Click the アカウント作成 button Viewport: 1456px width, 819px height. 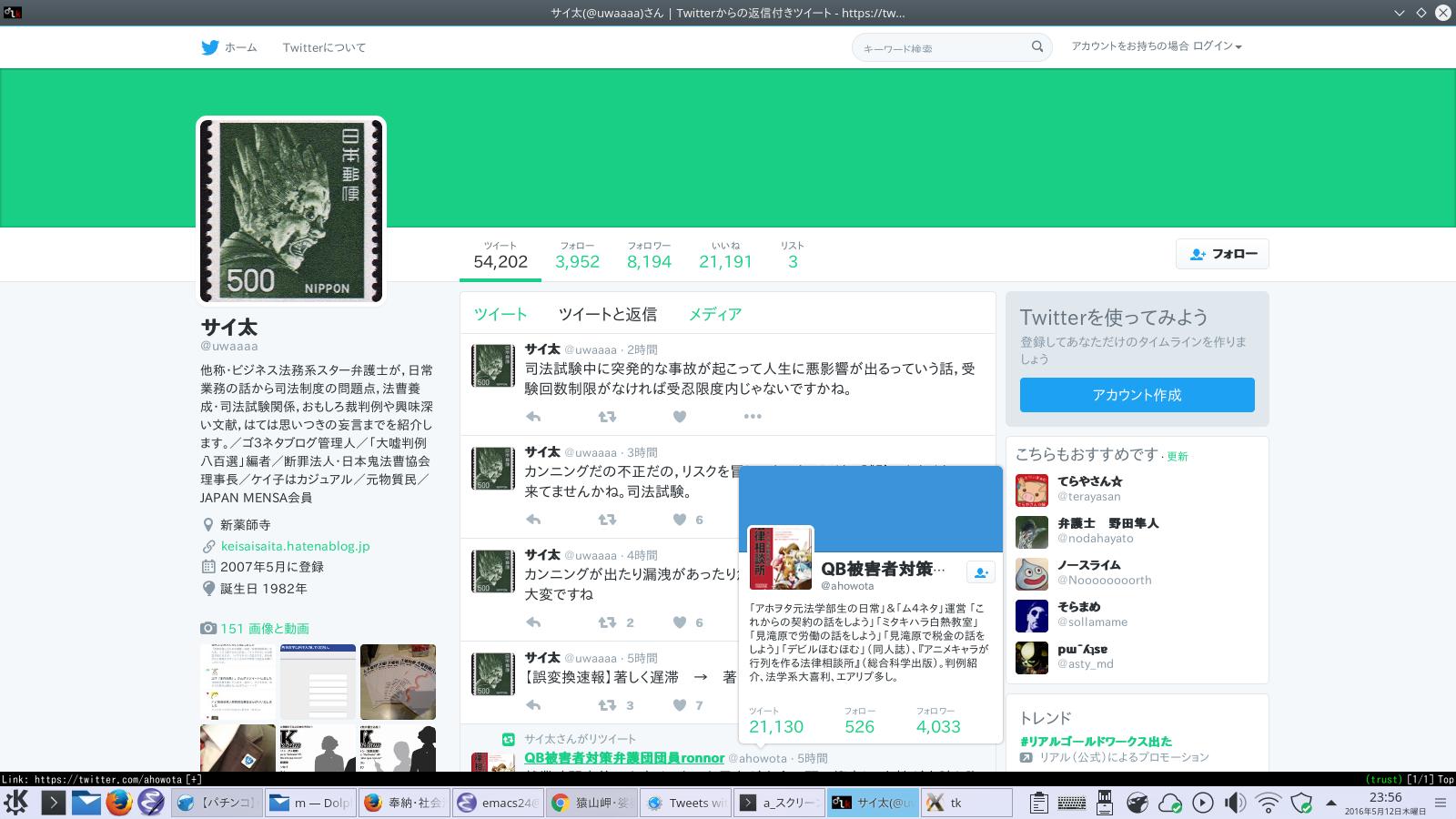pyautogui.click(x=1137, y=395)
